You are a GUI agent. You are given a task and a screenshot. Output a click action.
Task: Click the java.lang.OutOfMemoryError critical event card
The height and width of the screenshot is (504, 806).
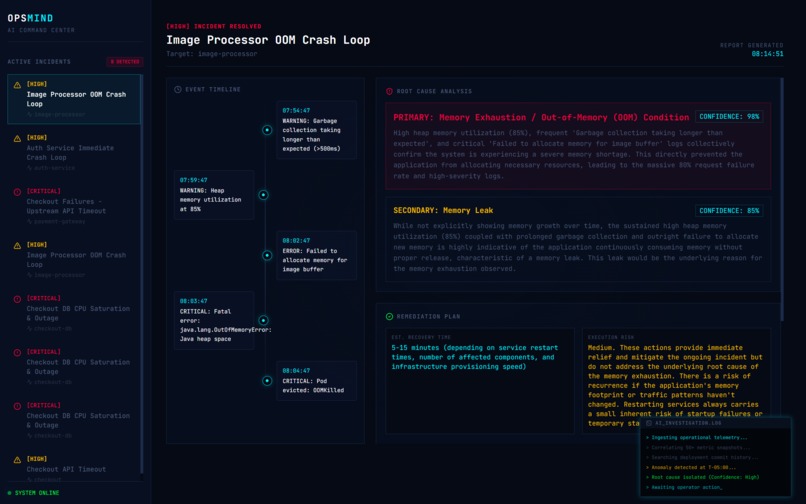[x=213, y=320]
